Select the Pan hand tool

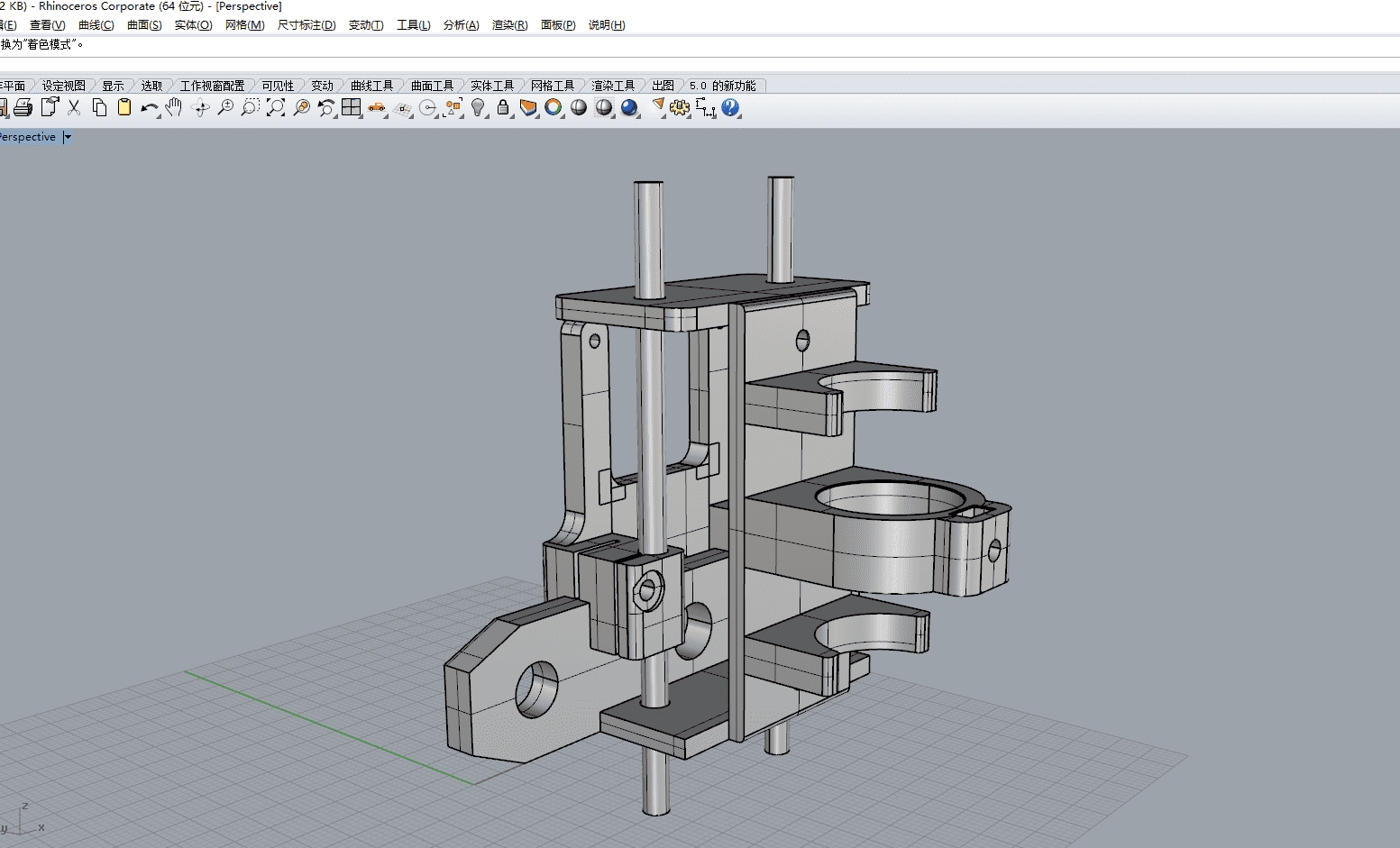click(174, 108)
